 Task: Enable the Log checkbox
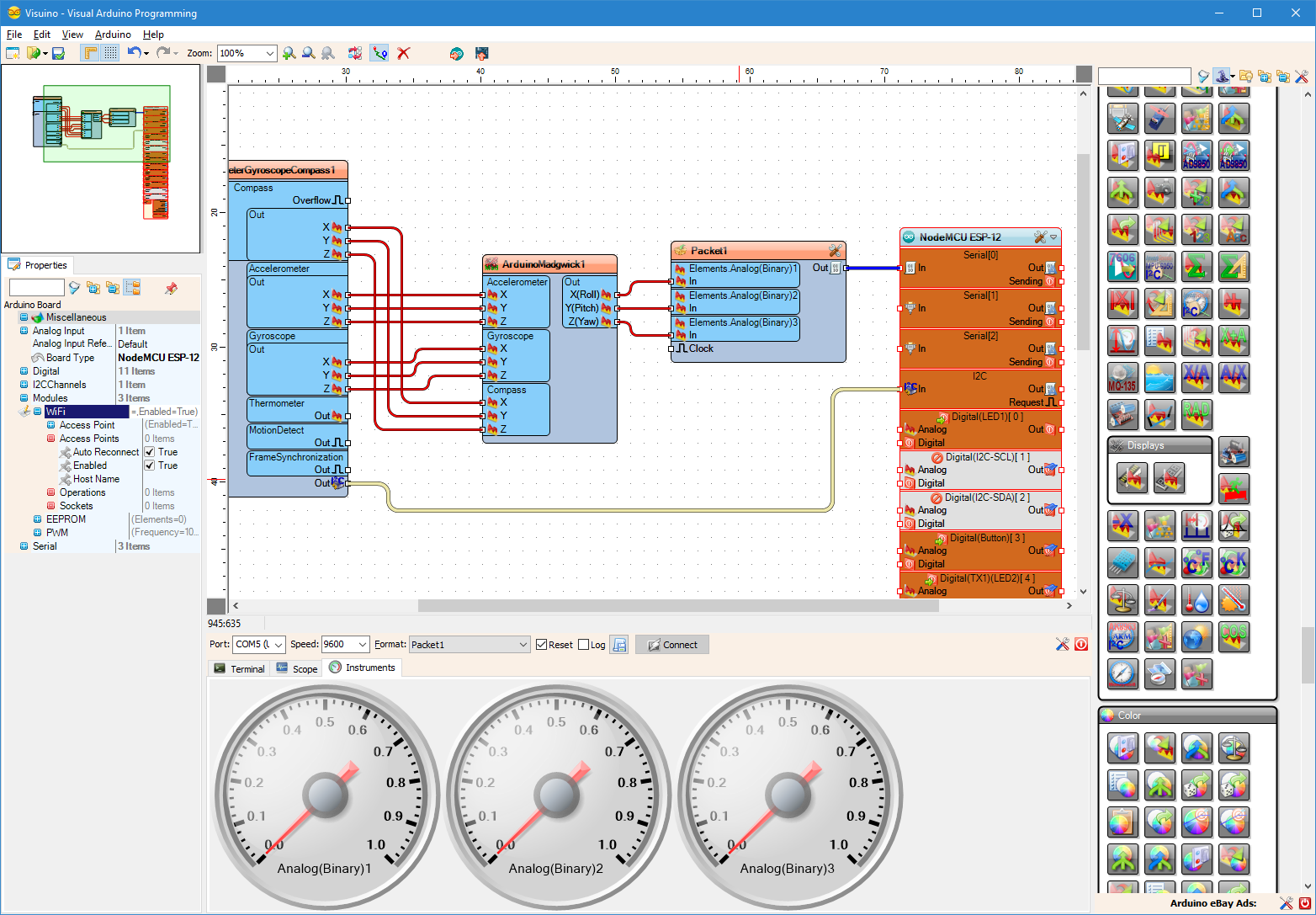(583, 645)
